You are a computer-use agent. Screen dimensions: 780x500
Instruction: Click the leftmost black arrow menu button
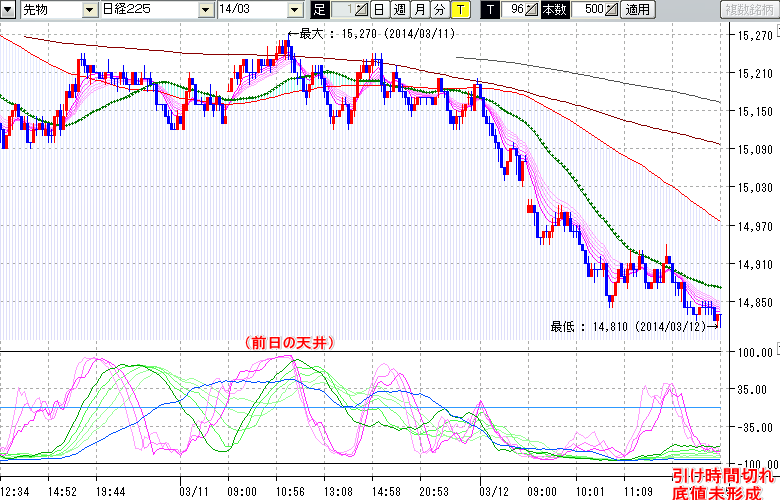pos(9,9)
